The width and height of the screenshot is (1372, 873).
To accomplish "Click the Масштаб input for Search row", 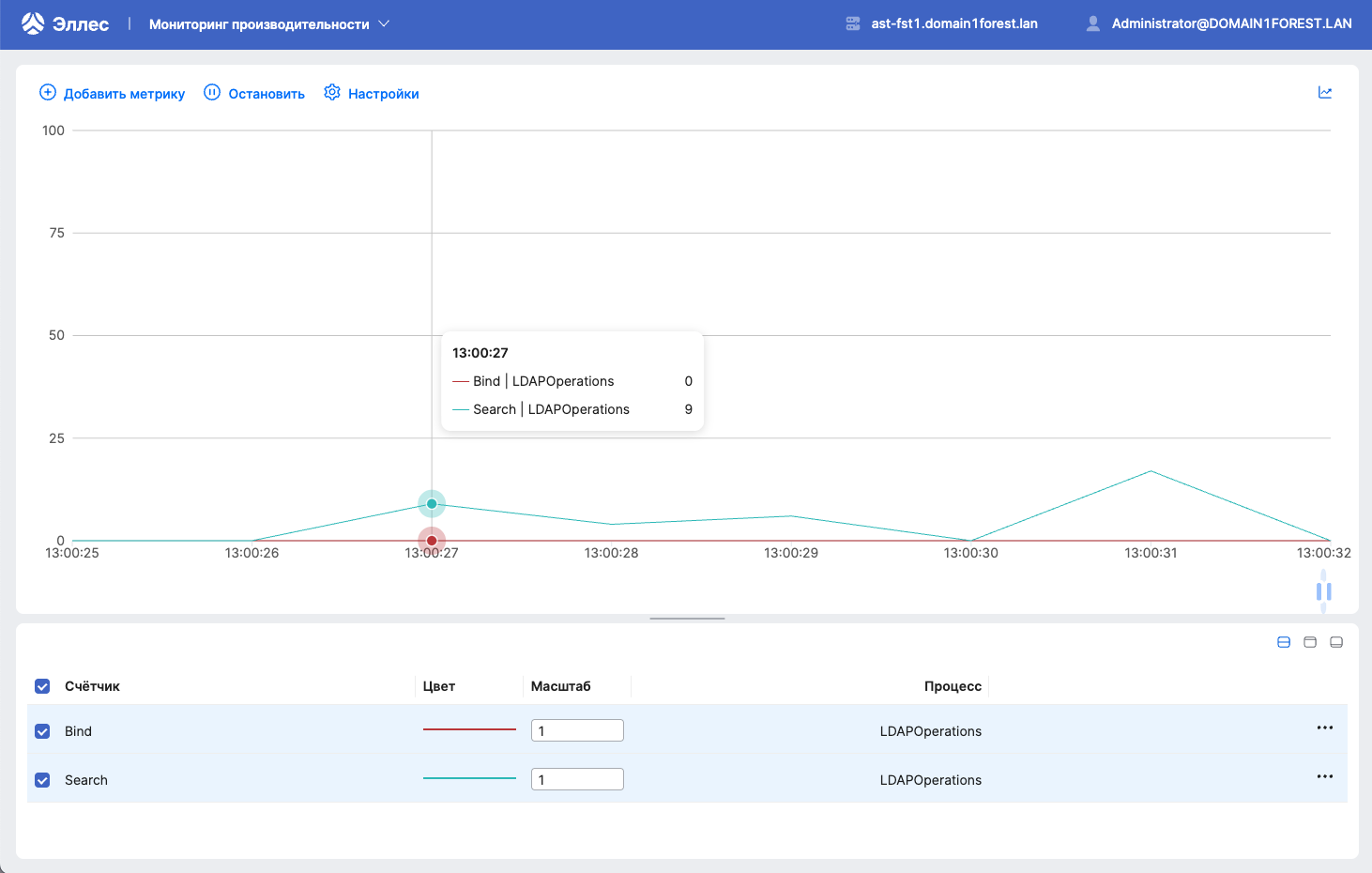I will (577, 778).
